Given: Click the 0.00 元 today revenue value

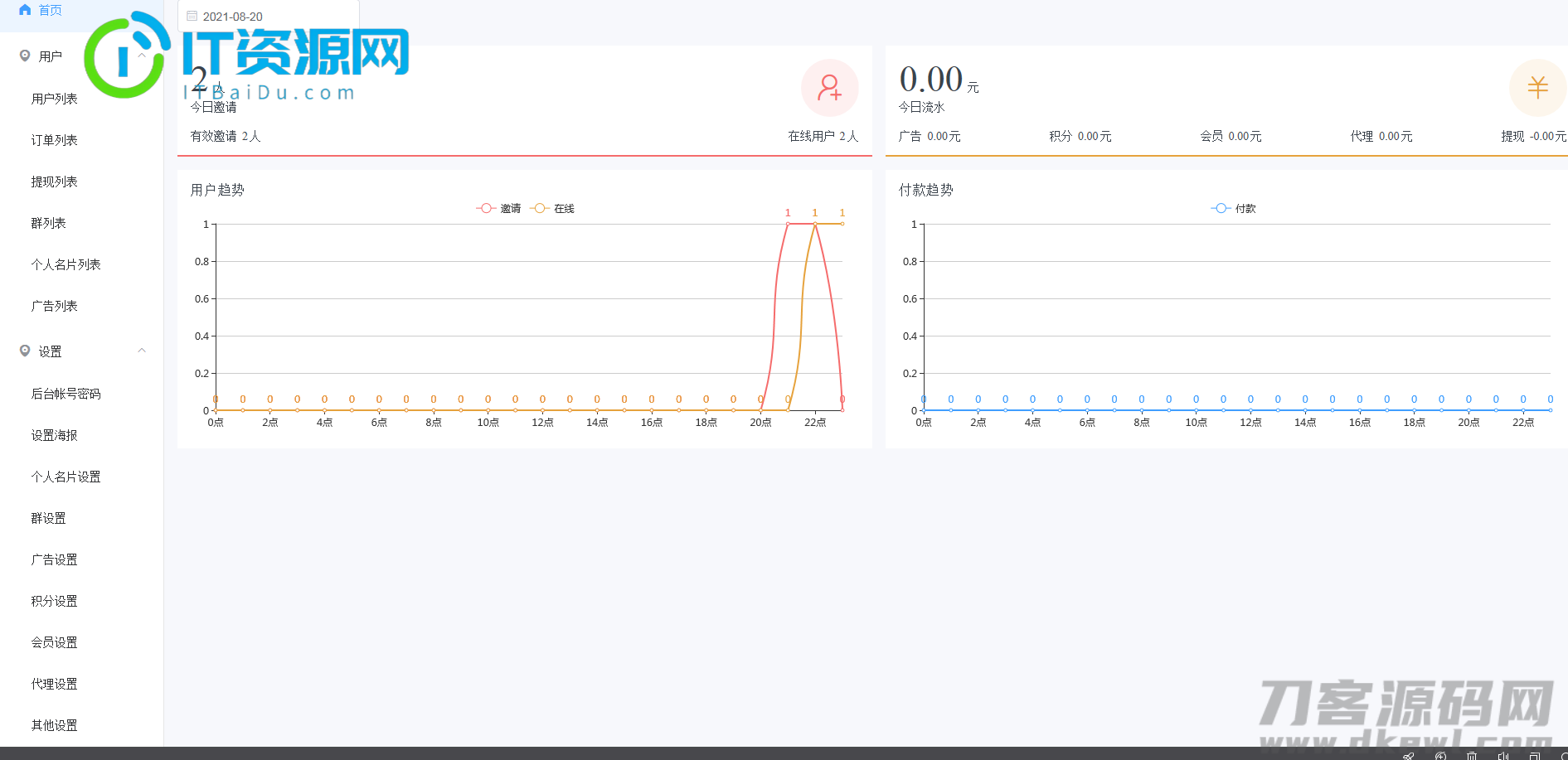Looking at the screenshot, I should 939,80.
